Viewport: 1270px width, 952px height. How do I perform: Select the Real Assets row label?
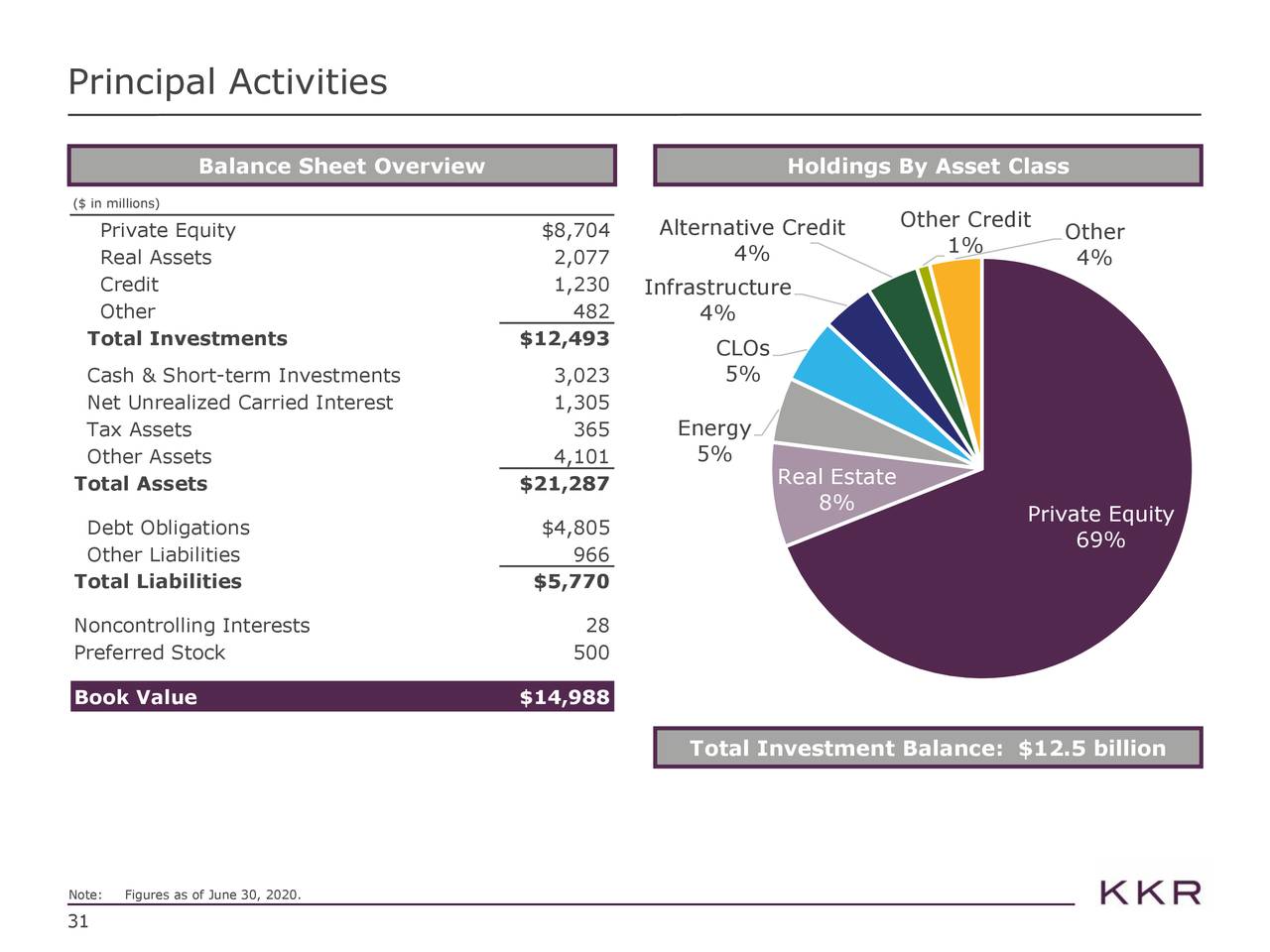coord(156,258)
